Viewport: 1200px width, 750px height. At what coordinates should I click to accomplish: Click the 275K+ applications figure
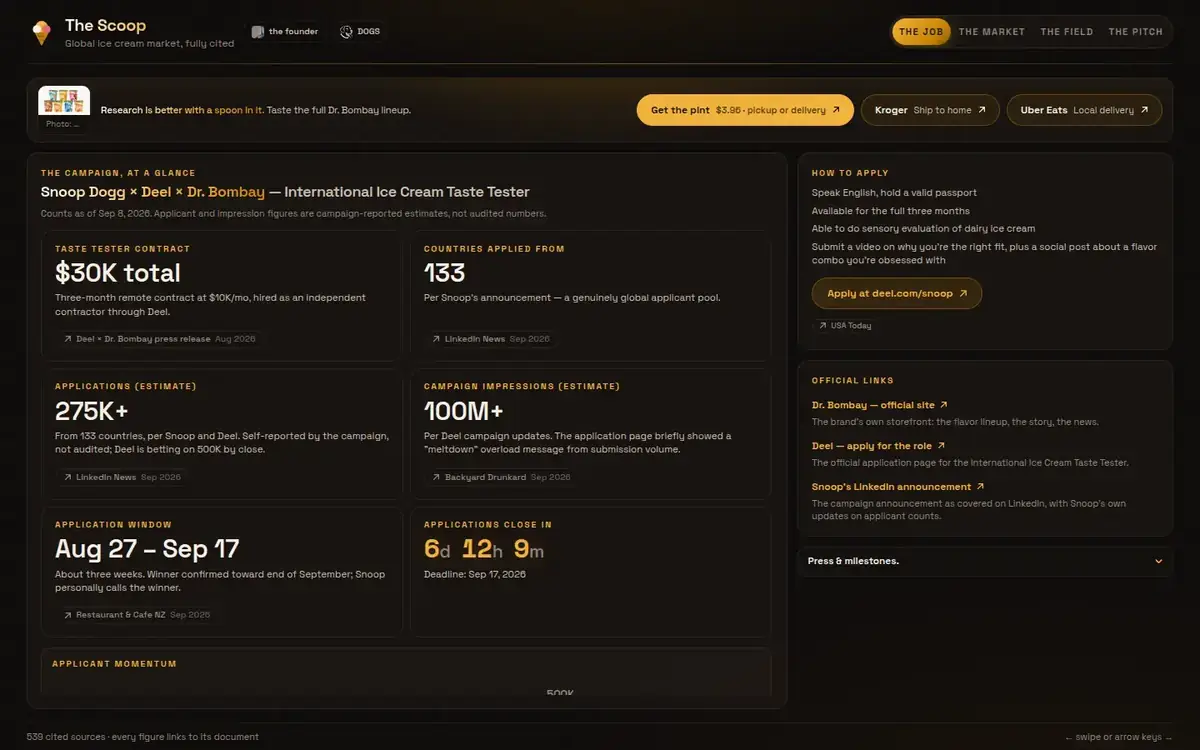(92, 411)
